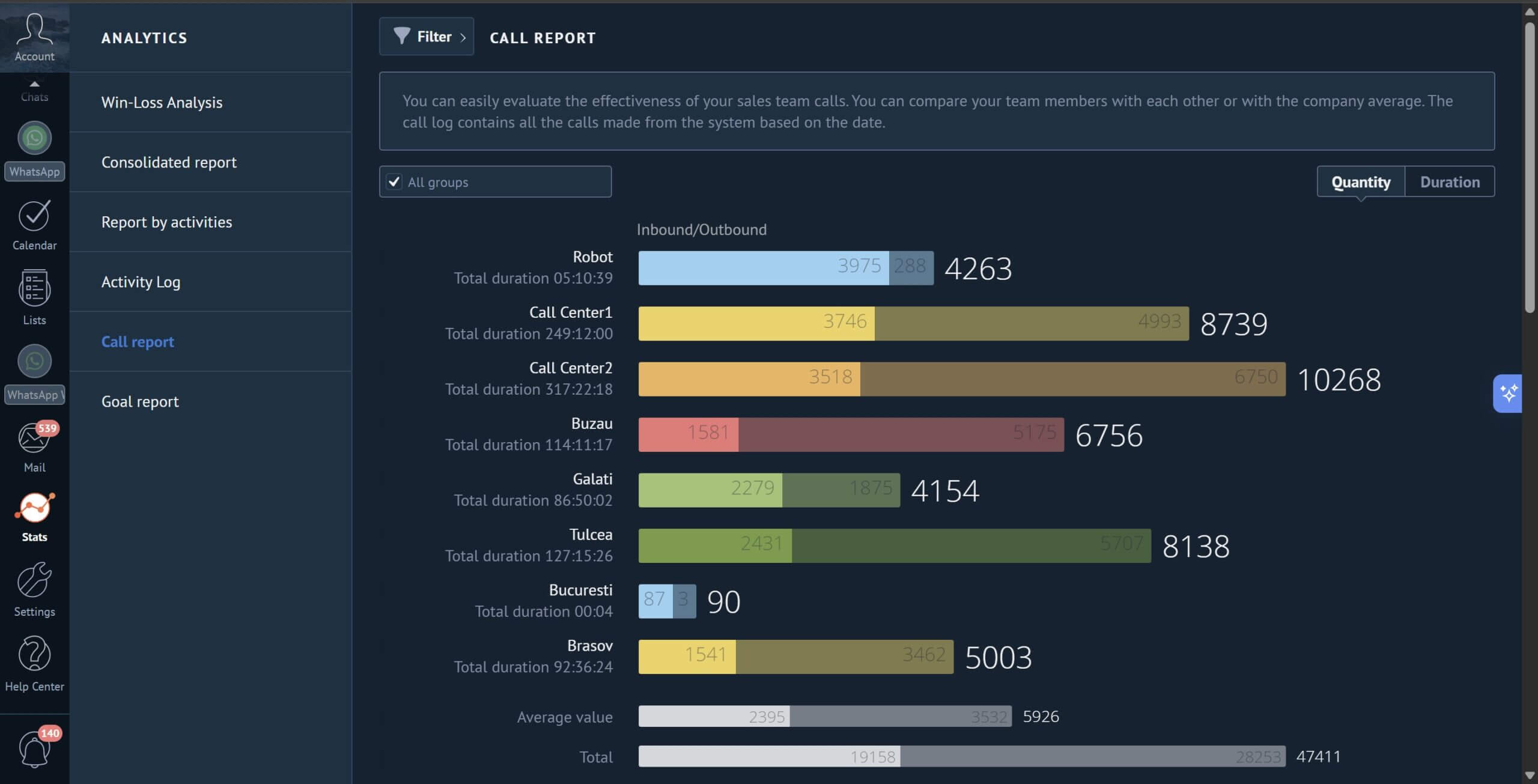The width and height of the screenshot is (1538, 784).
Task: Open the Settings wrench icon
Action: [34, 581]
